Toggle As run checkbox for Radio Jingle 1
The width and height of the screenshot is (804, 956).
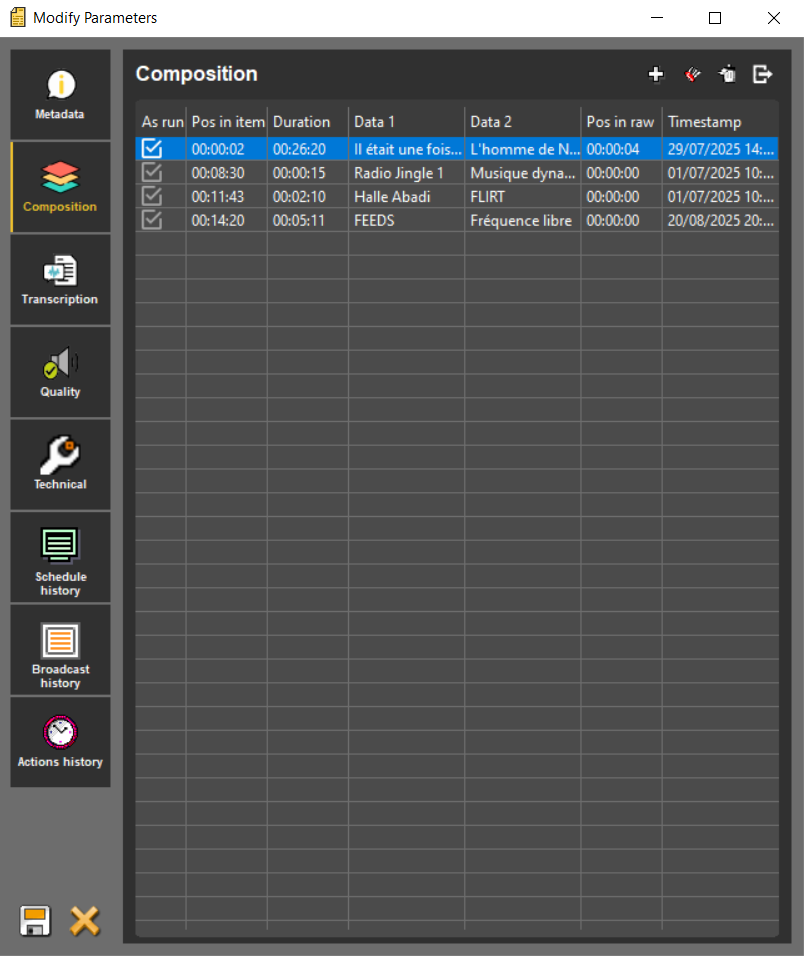pyautogui.click(x=152, y=173)
